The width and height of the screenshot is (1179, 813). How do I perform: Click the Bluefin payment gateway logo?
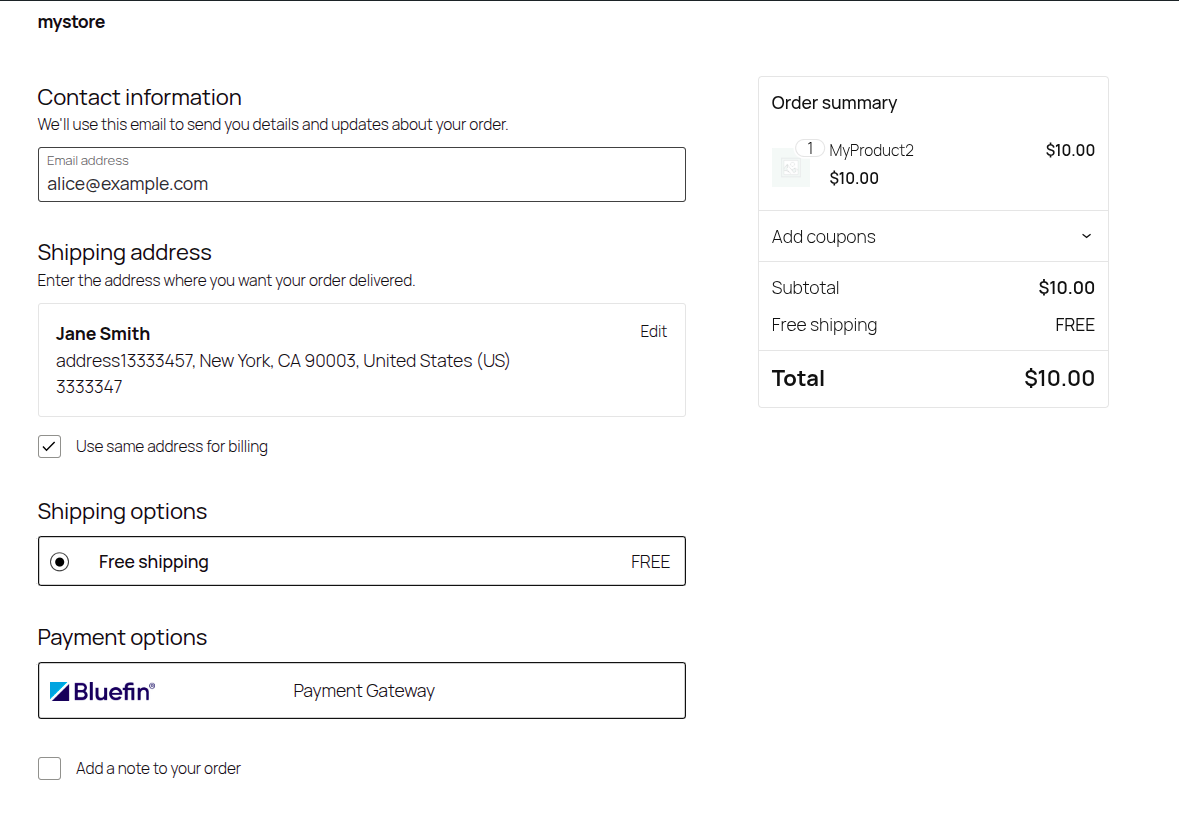pos(103,690)
